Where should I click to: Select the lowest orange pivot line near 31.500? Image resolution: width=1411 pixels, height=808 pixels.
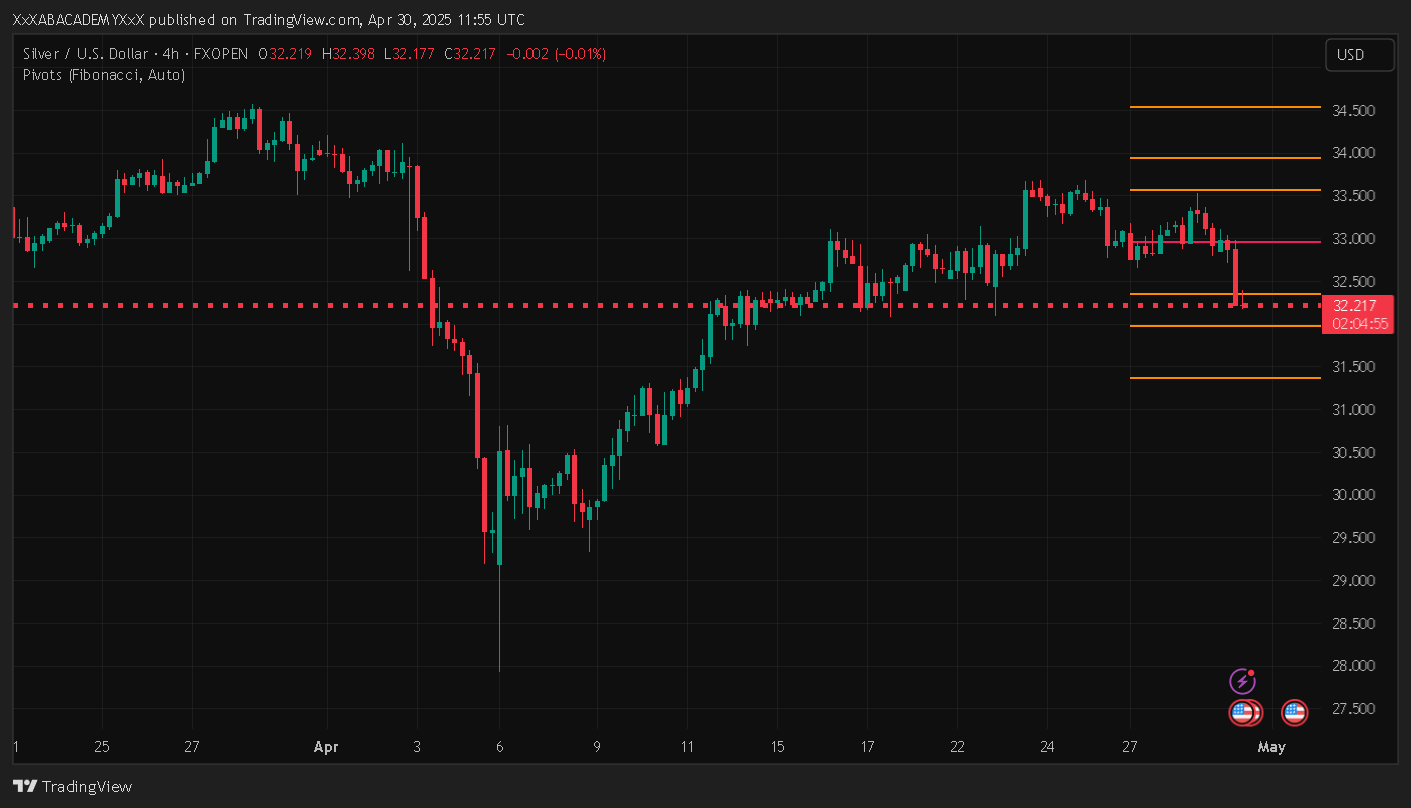pyautogui.click(x=1225, y=378)
